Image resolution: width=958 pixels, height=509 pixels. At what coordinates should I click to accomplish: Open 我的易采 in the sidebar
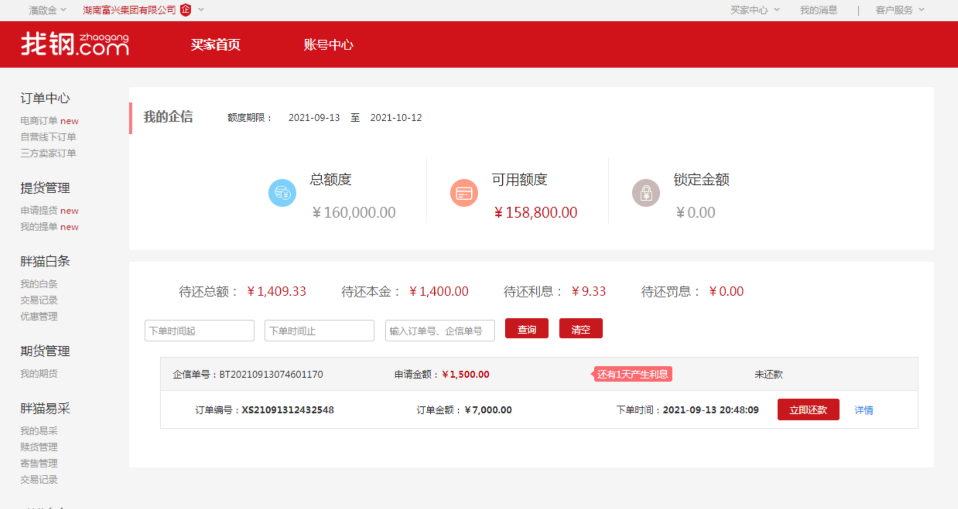[39, 431]
